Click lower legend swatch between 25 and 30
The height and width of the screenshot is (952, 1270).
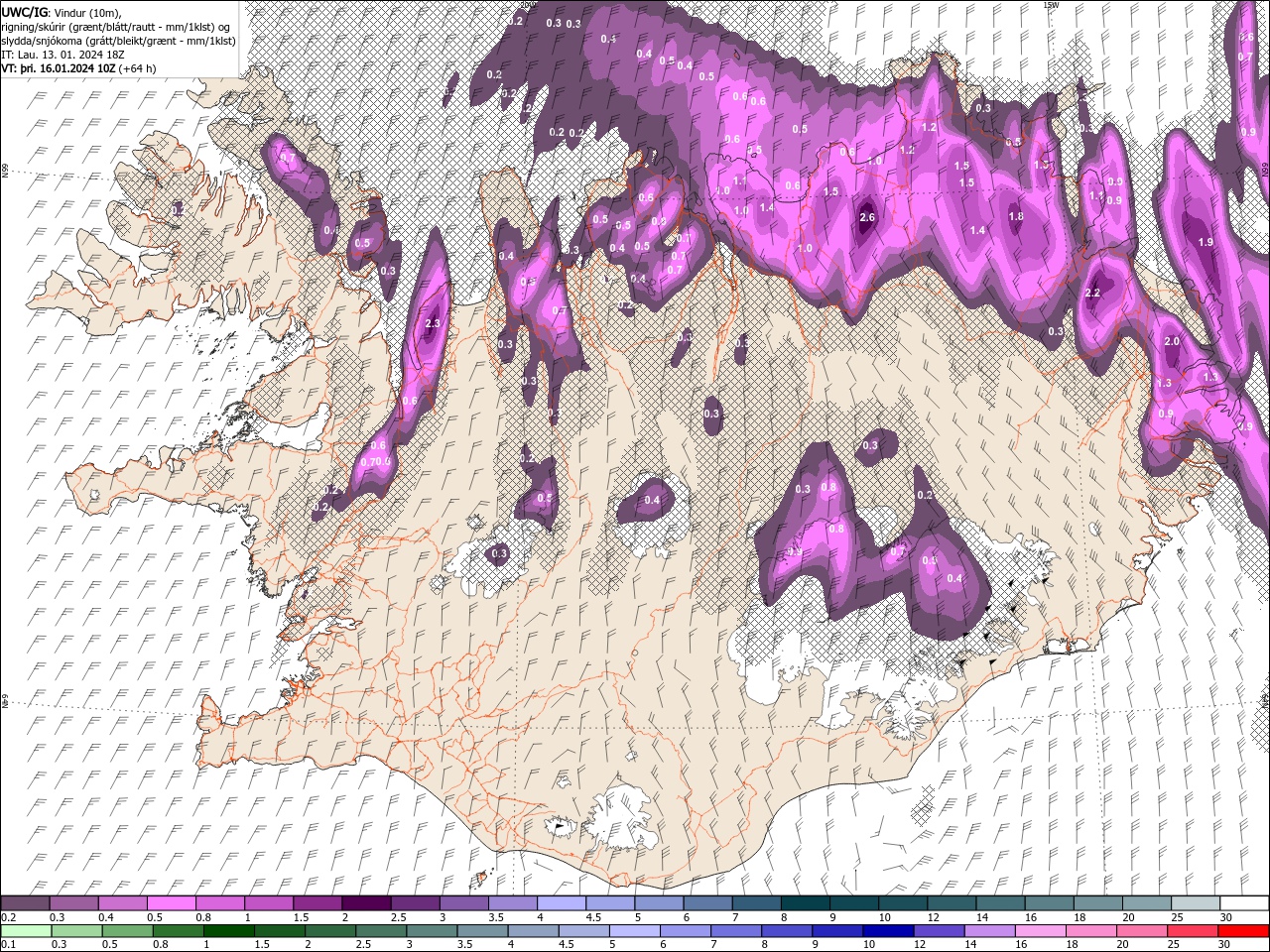click(x=1192, y=931)
